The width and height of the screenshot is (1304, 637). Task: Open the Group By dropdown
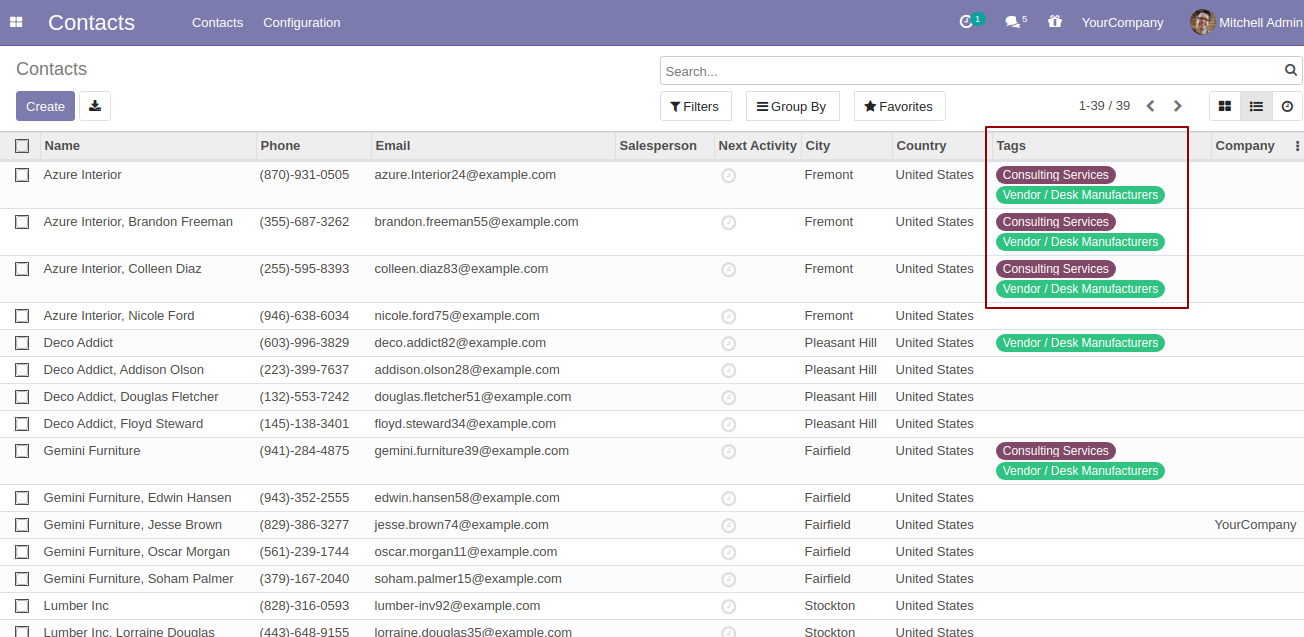click(792, 106)
